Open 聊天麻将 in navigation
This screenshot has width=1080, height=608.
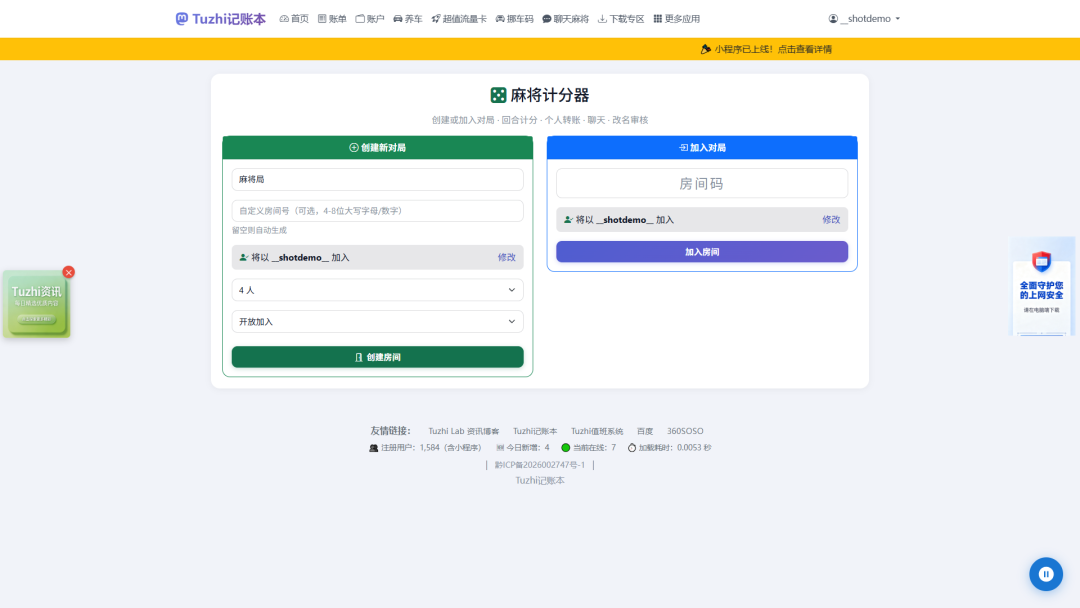point(565,19)
